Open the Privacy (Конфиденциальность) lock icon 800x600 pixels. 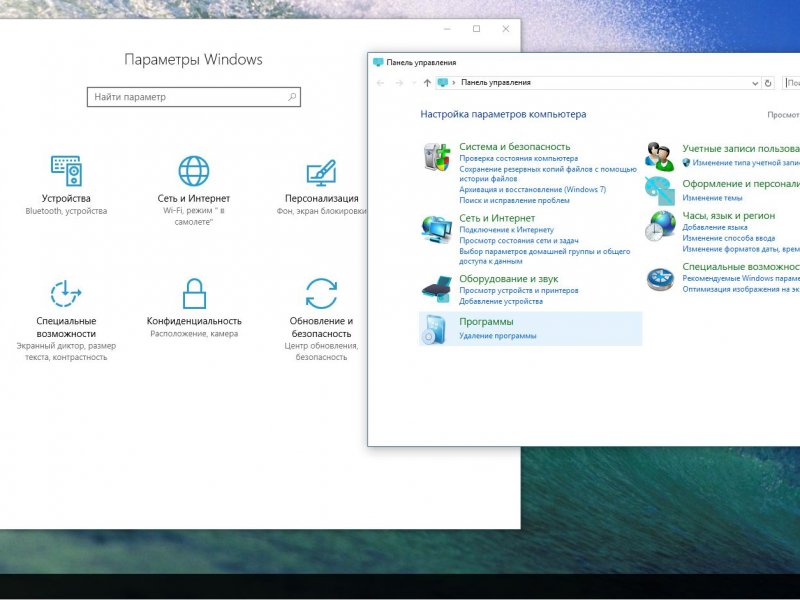194,293
